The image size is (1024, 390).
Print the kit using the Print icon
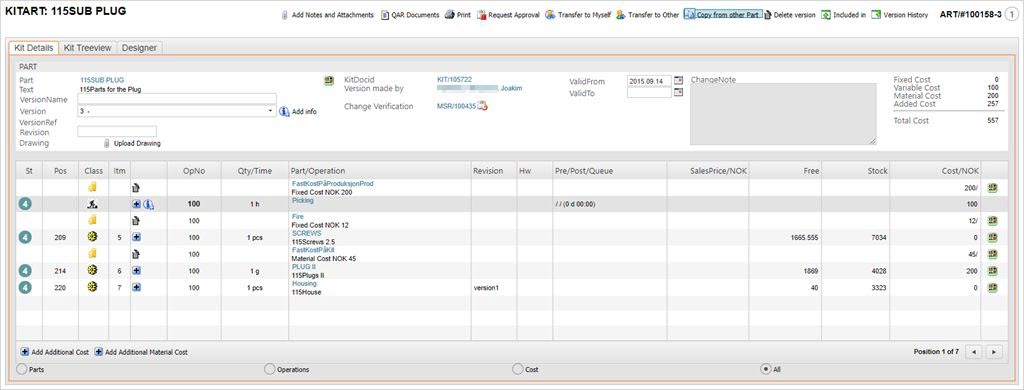click(x=458, y=15)
